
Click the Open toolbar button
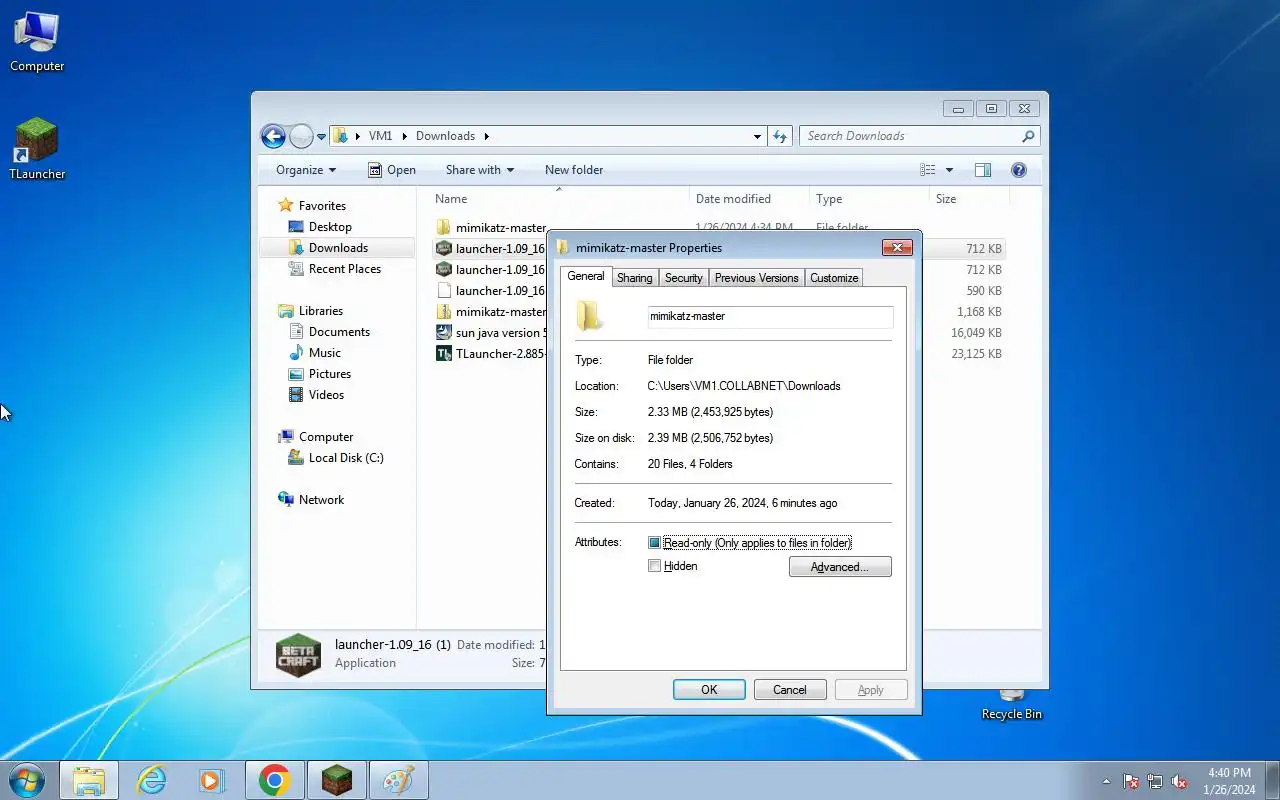(x=391, y=170)
